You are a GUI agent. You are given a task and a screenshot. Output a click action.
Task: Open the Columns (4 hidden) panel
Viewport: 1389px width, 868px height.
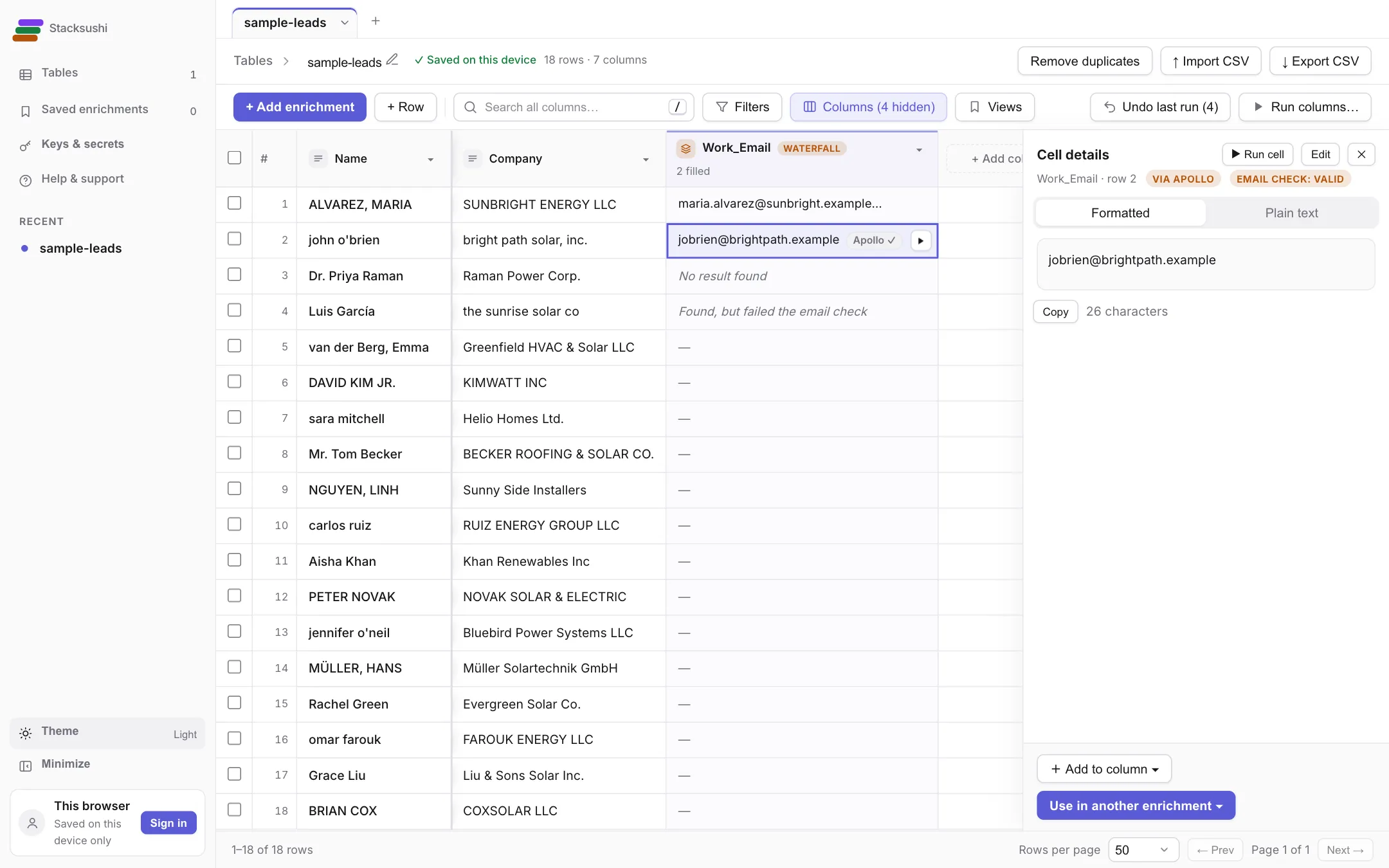click(x=868, y=107)
